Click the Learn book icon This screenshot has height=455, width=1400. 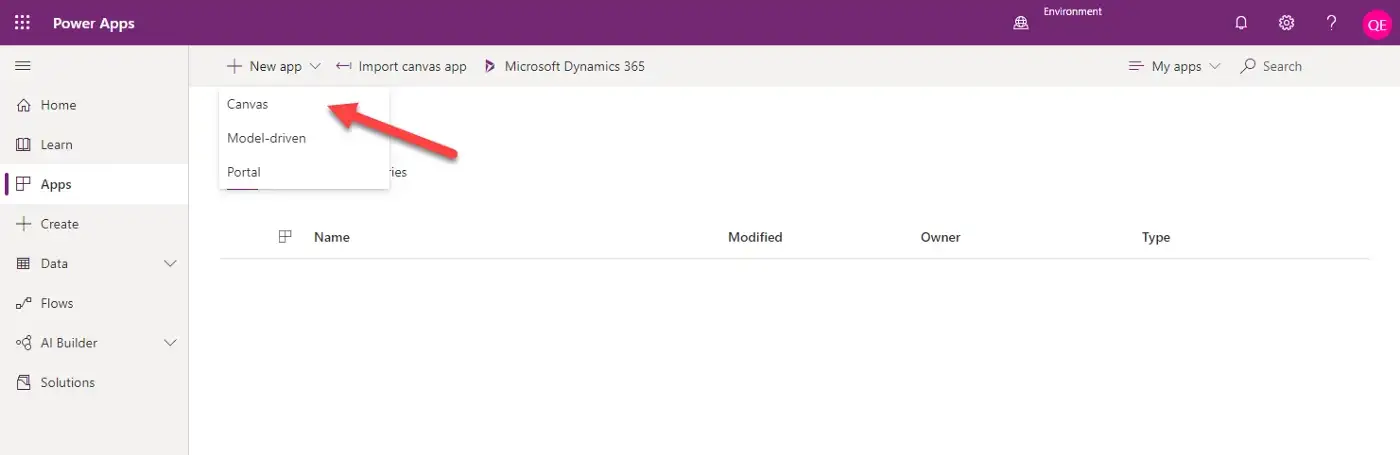pos(25,145)
